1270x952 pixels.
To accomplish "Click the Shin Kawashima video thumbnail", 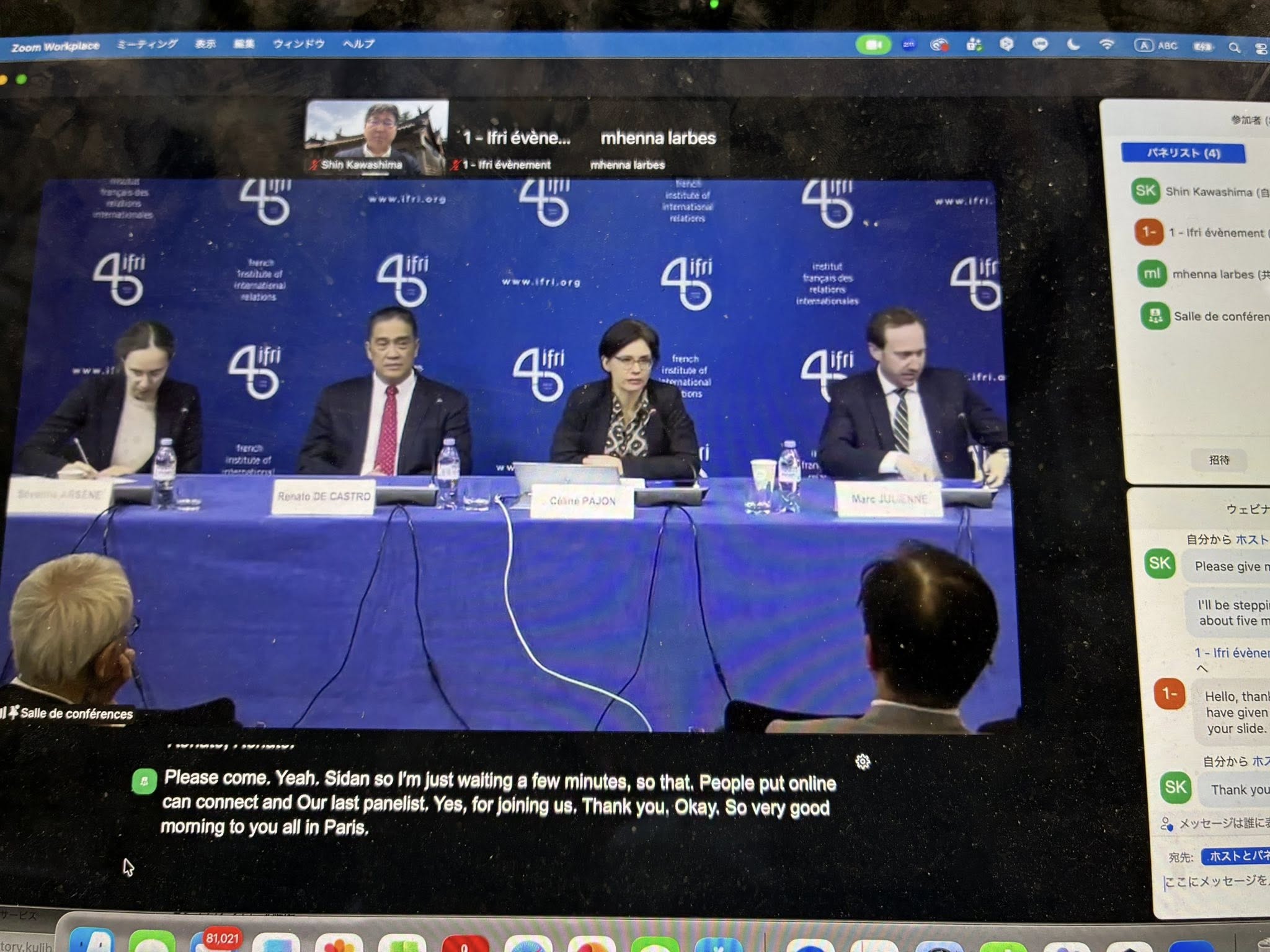I will 376,138.
